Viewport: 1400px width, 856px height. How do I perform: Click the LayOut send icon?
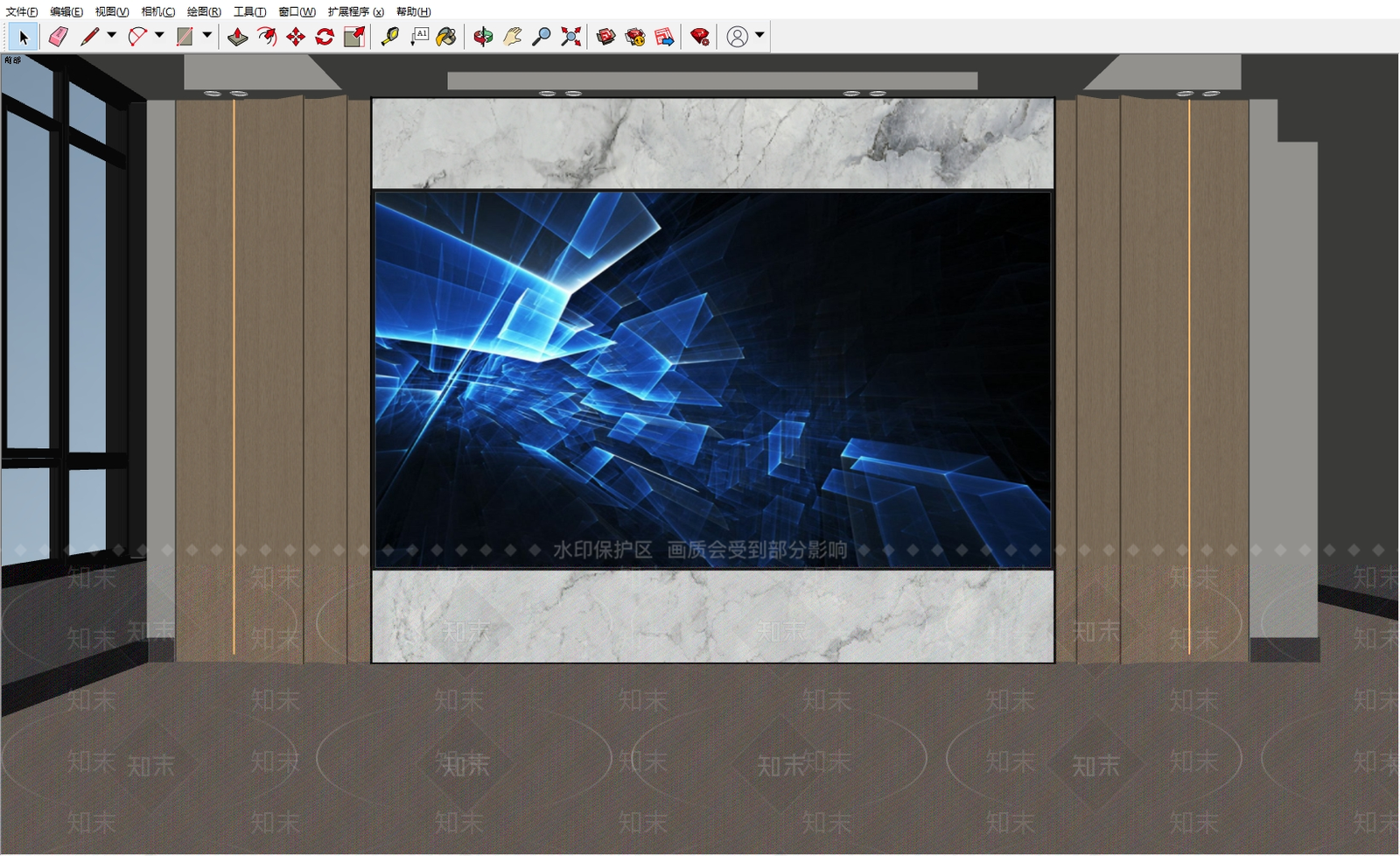(x=665, y=37)
